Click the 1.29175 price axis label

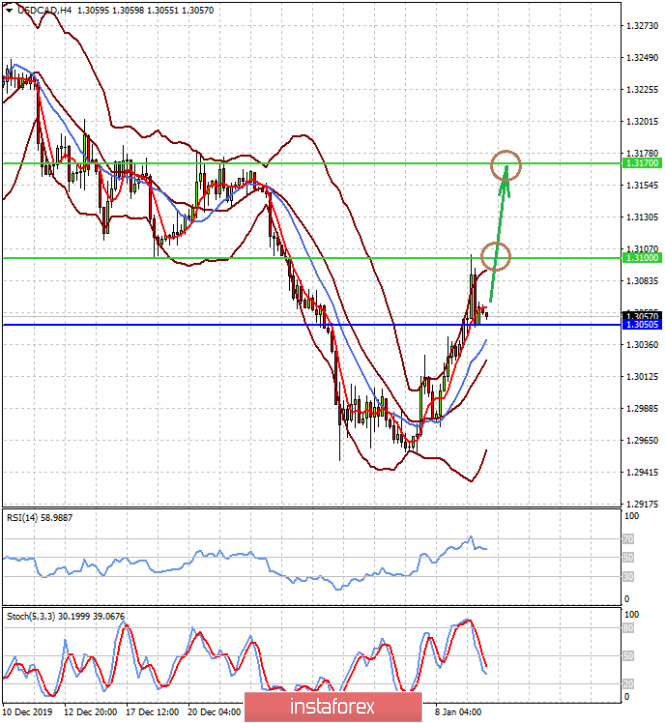642,504
